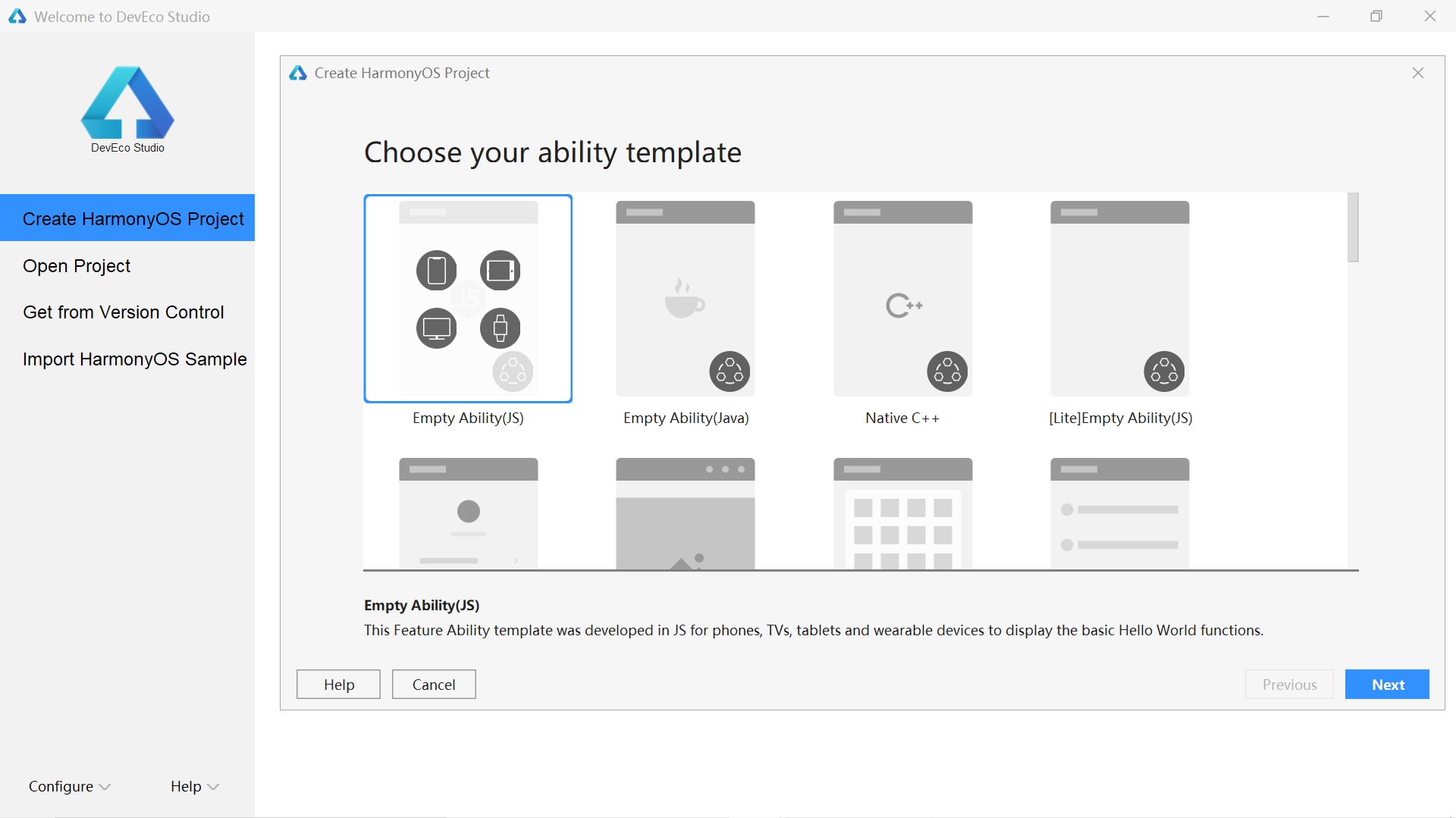Click the wearable watch icon in JS template

coord(500,328)
